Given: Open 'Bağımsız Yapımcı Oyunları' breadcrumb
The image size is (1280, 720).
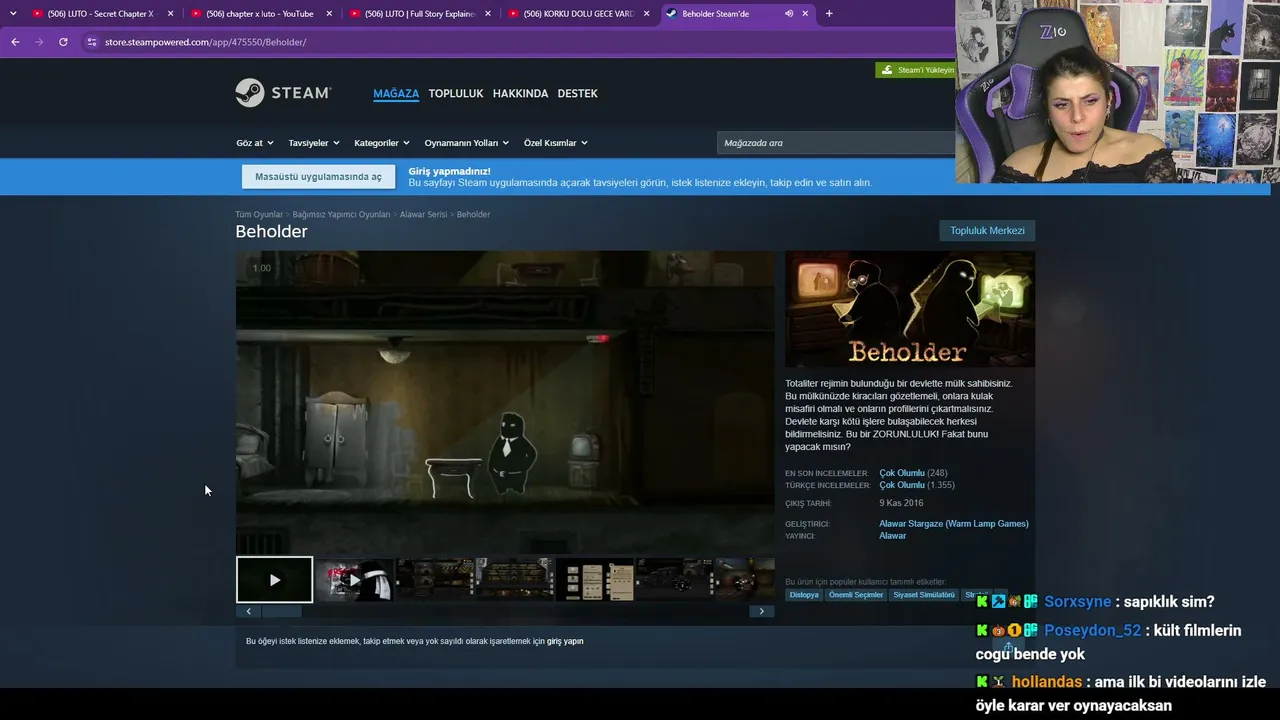Looking at the screenshot, I should point(341,215).
